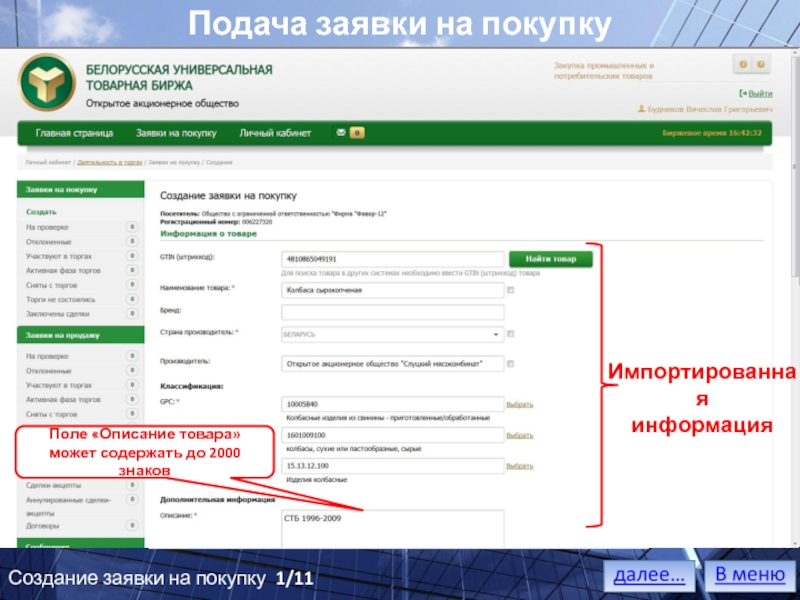Click Наименование товара field with Колбаса сырокопченая

(392, 290)
